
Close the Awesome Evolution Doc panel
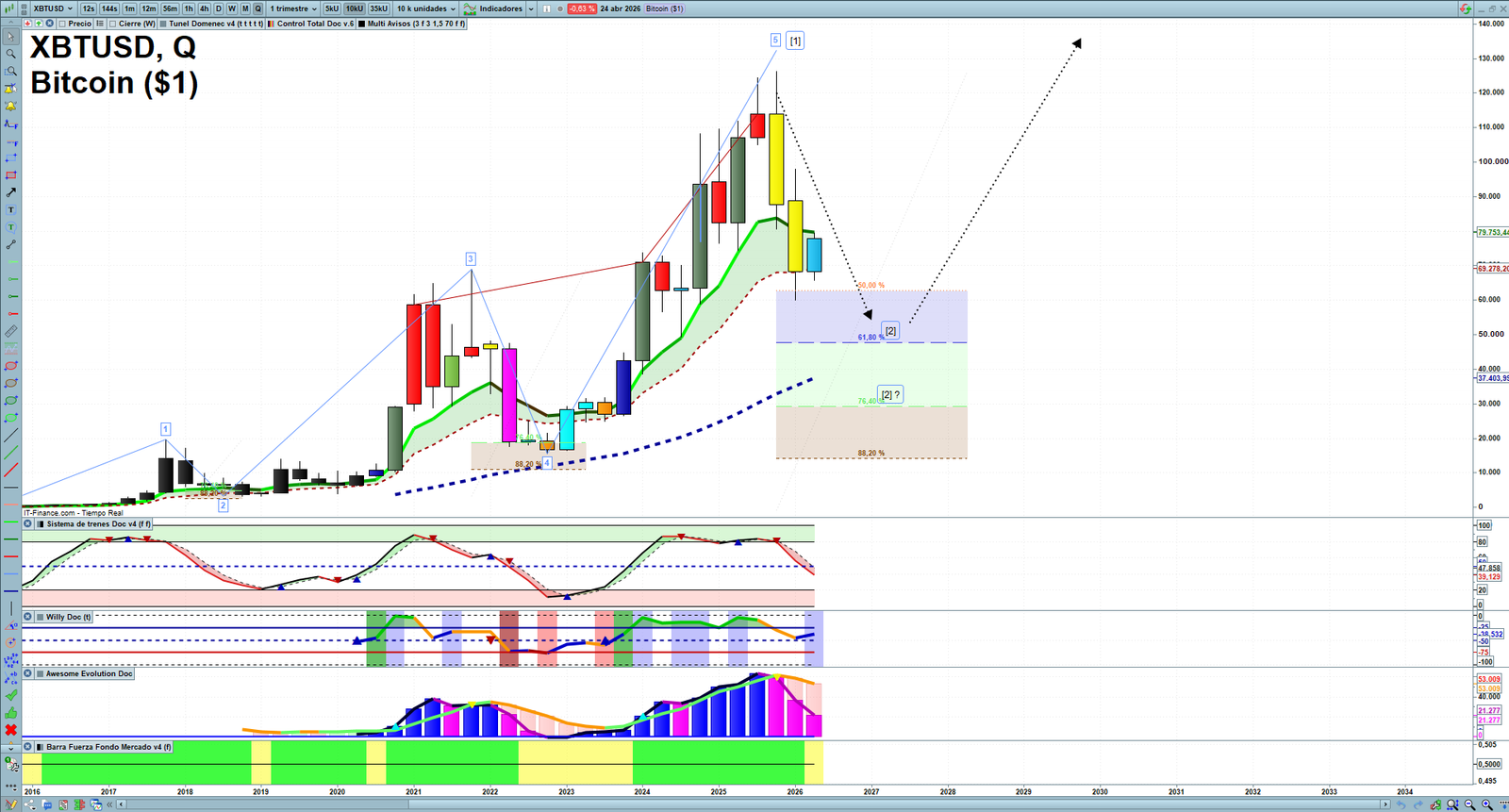(27, 673)
